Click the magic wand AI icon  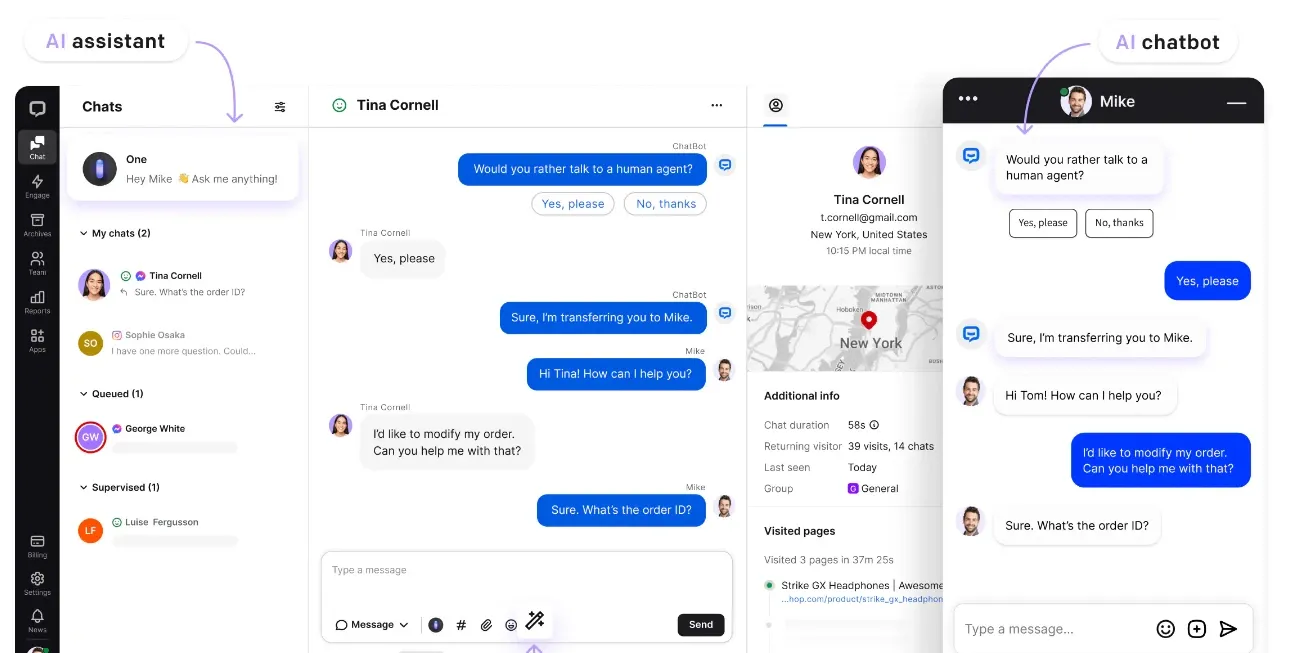point(534,621)
